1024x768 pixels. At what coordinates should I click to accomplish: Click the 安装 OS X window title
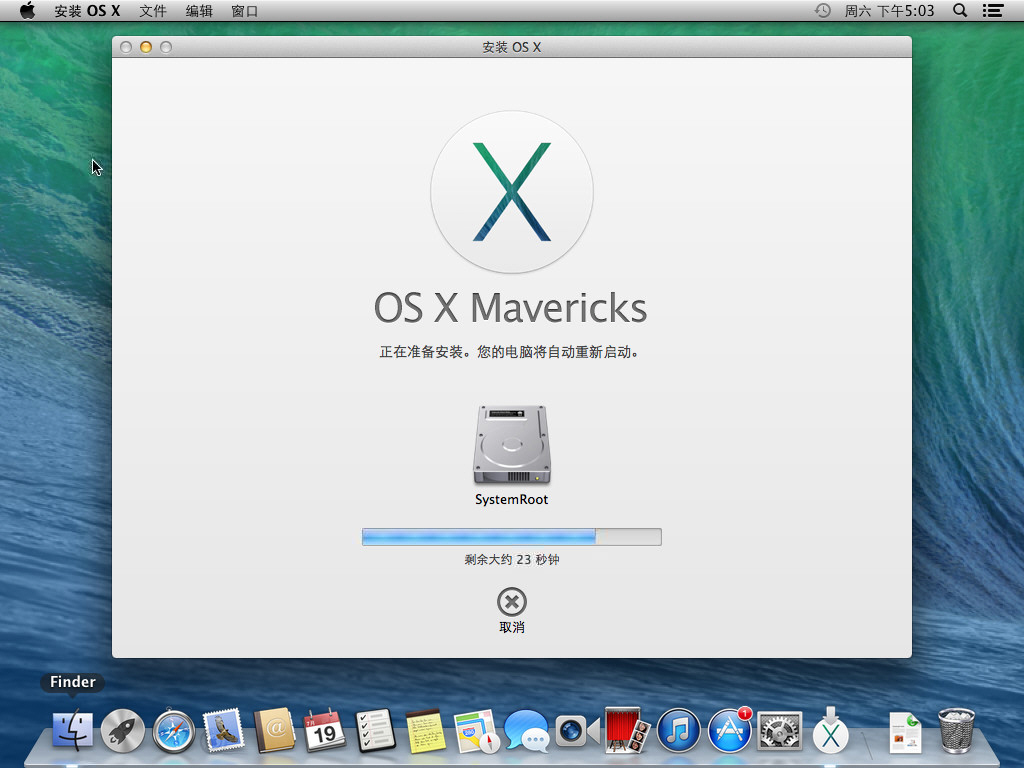(511, 47)
